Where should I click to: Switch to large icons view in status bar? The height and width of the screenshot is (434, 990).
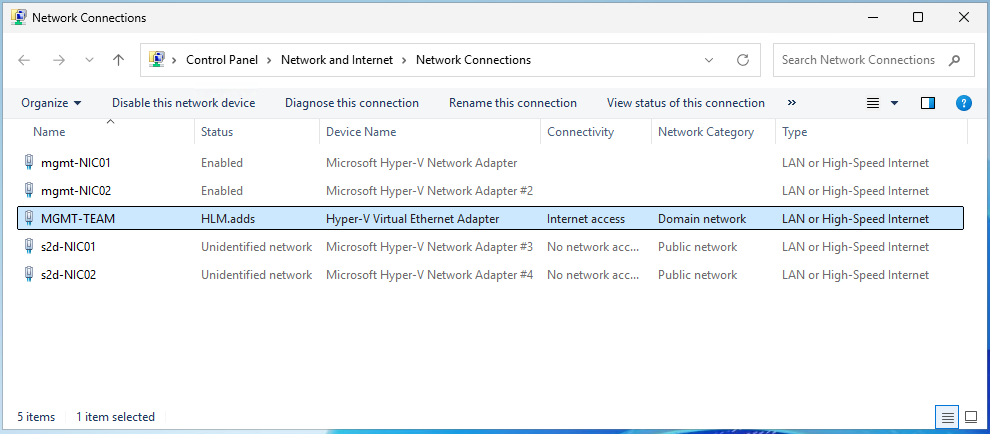pyautogui.click(x=970, y=416)
